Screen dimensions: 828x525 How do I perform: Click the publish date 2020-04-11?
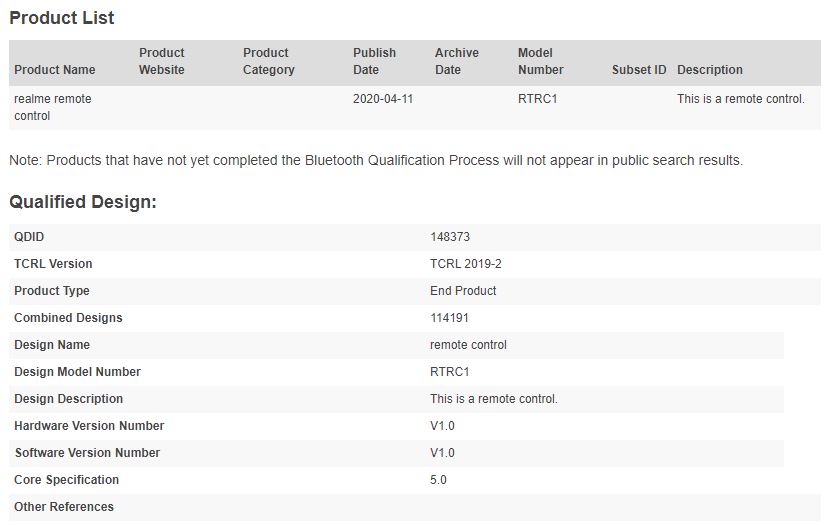[x=382, y=99]
